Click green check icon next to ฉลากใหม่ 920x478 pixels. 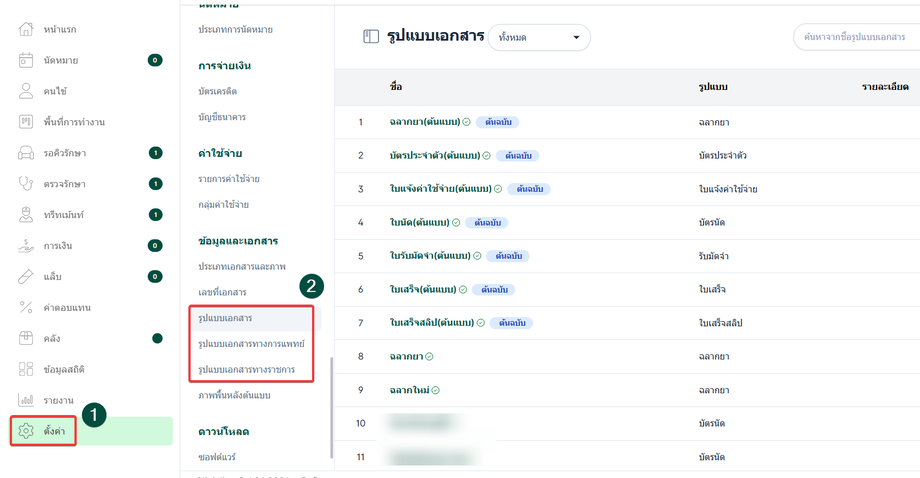tap(436, 390)
